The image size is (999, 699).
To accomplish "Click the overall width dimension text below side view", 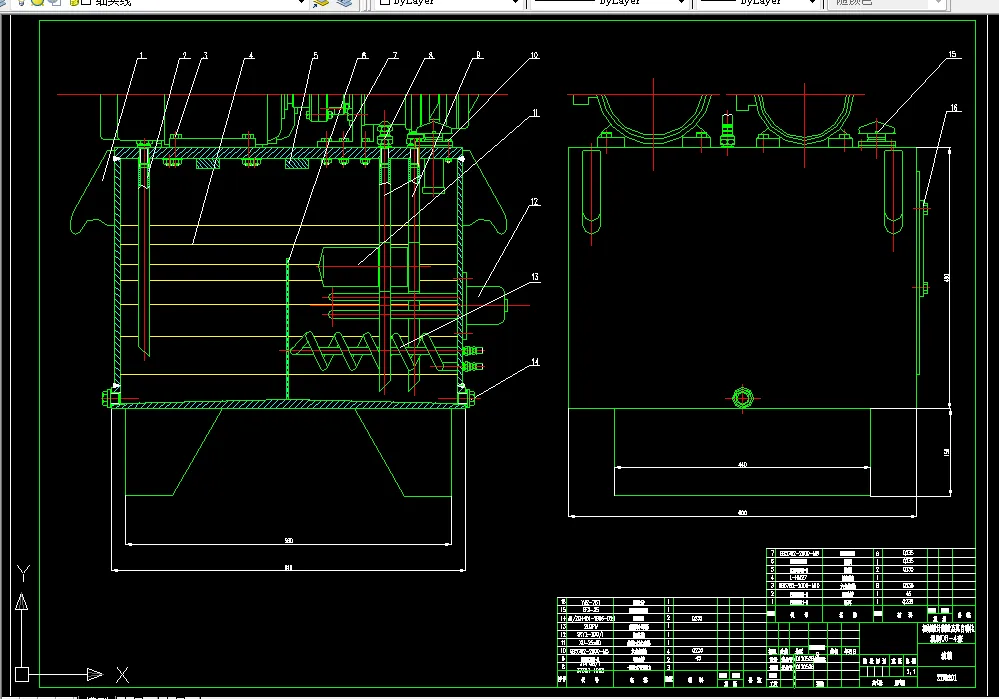I will click(742, 512).
